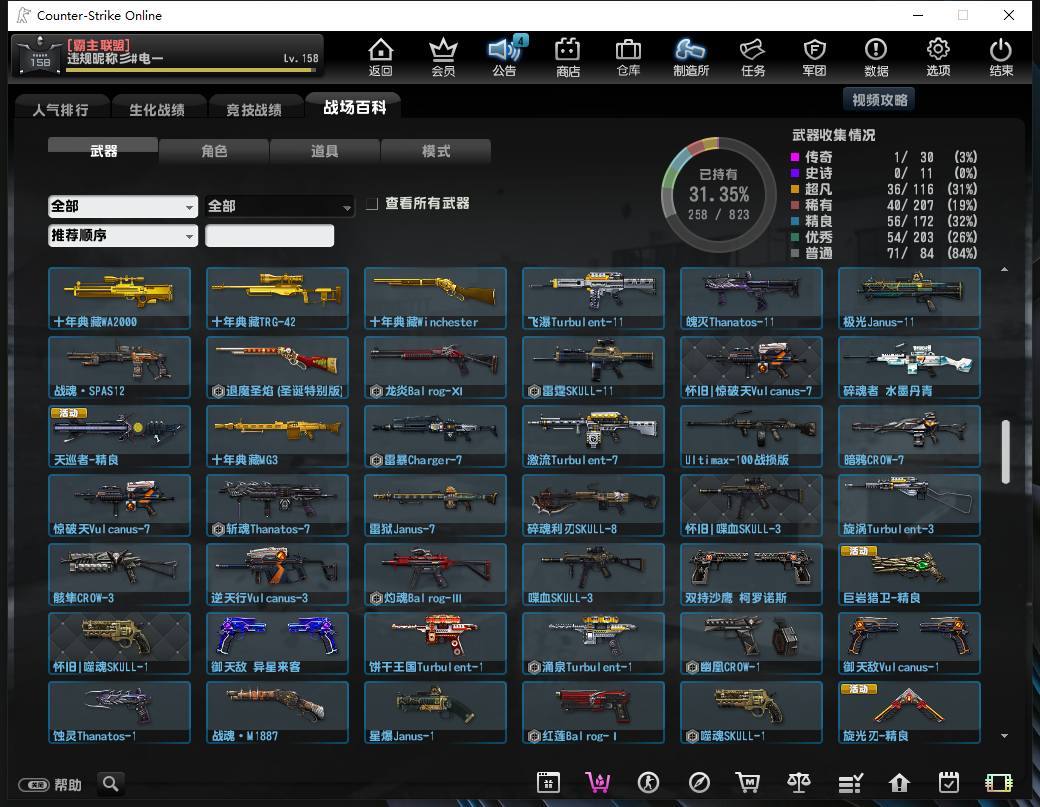Viewport: 1040px width, 807px height.
Task: Click the weapon list scrollbar thumb
Action: [x=1006, y=452]
